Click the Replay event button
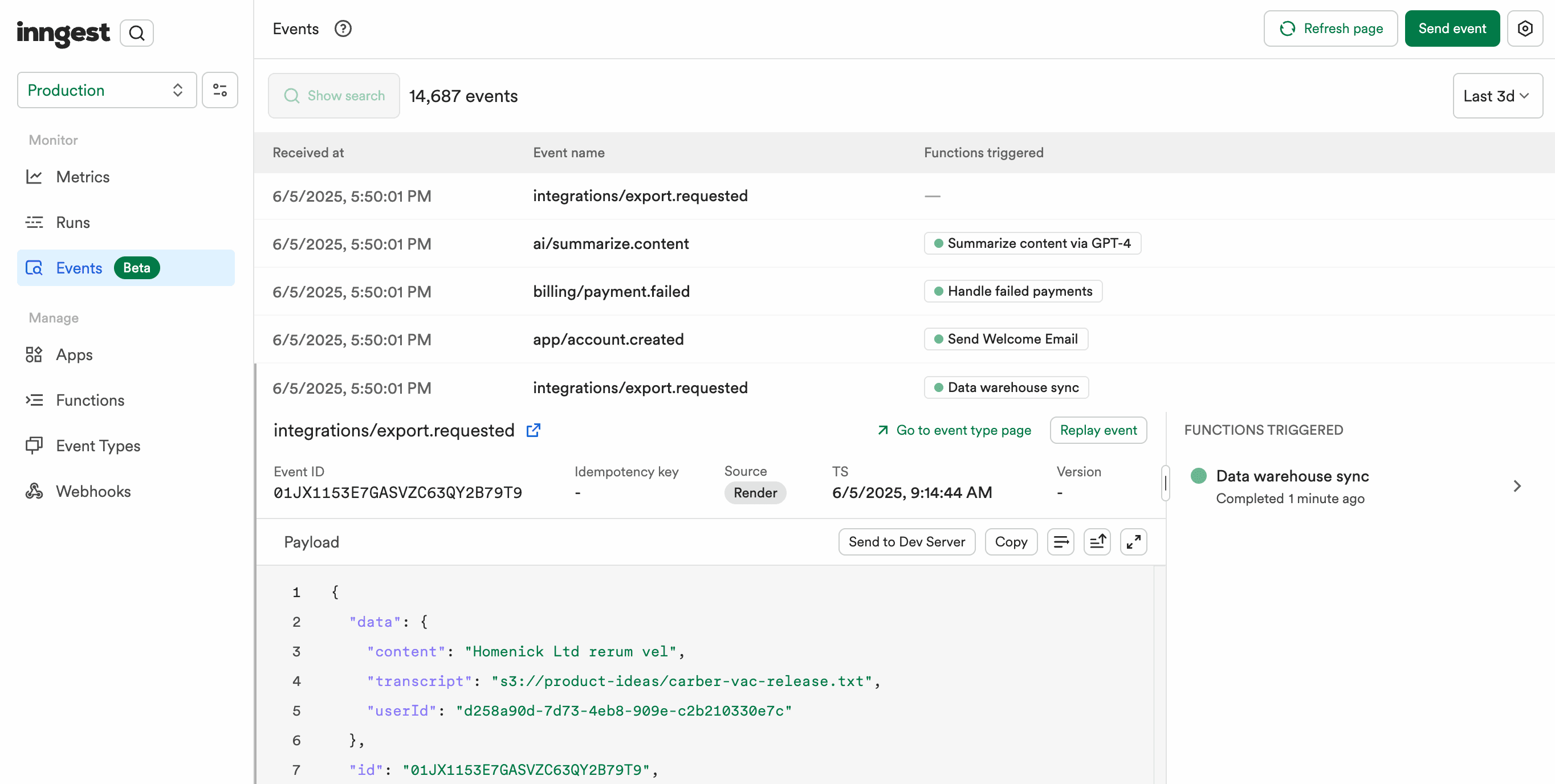The image size is (1555, 784). (1098, 430)
